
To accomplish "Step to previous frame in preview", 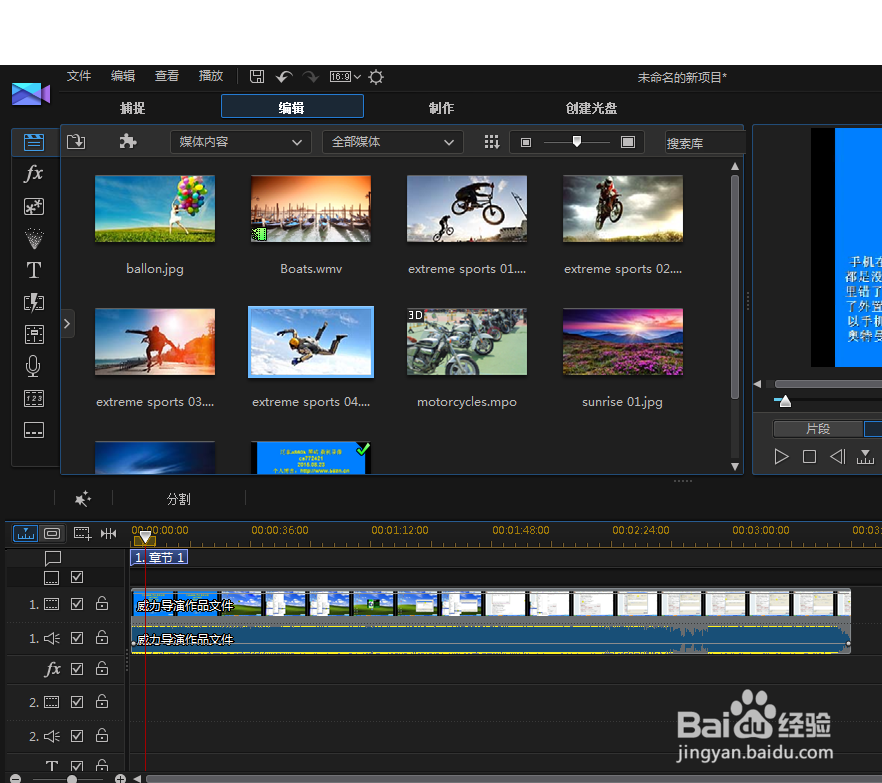I will point(838,457).
